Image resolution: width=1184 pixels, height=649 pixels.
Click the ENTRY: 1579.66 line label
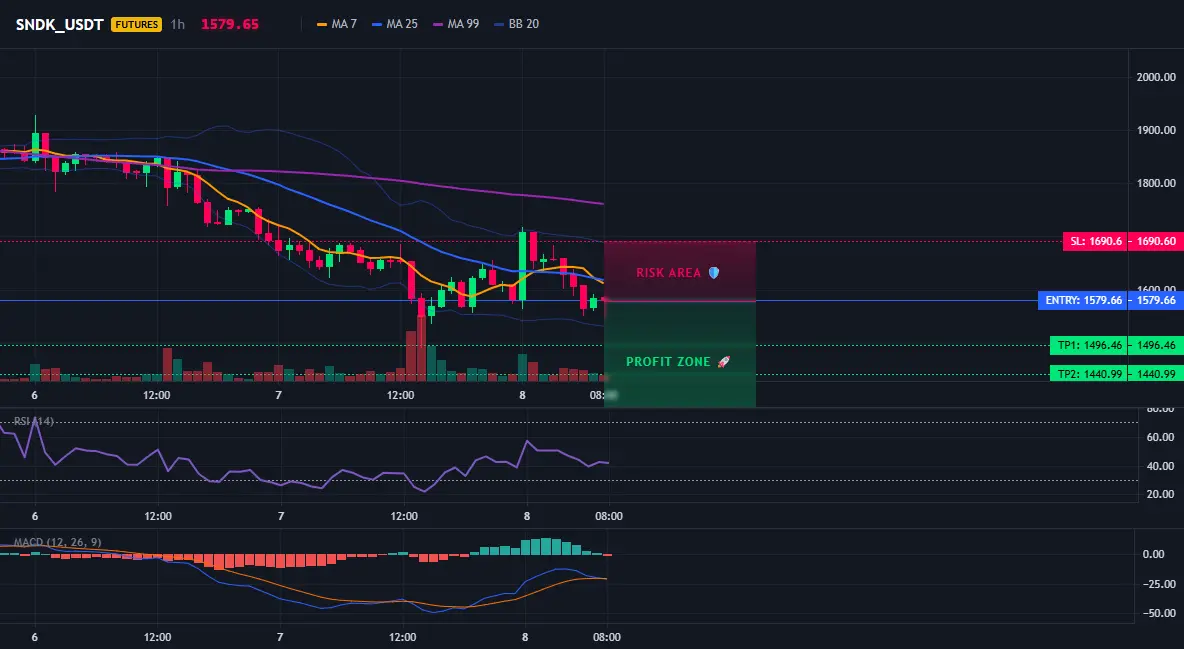click(x=1083, y=301)
